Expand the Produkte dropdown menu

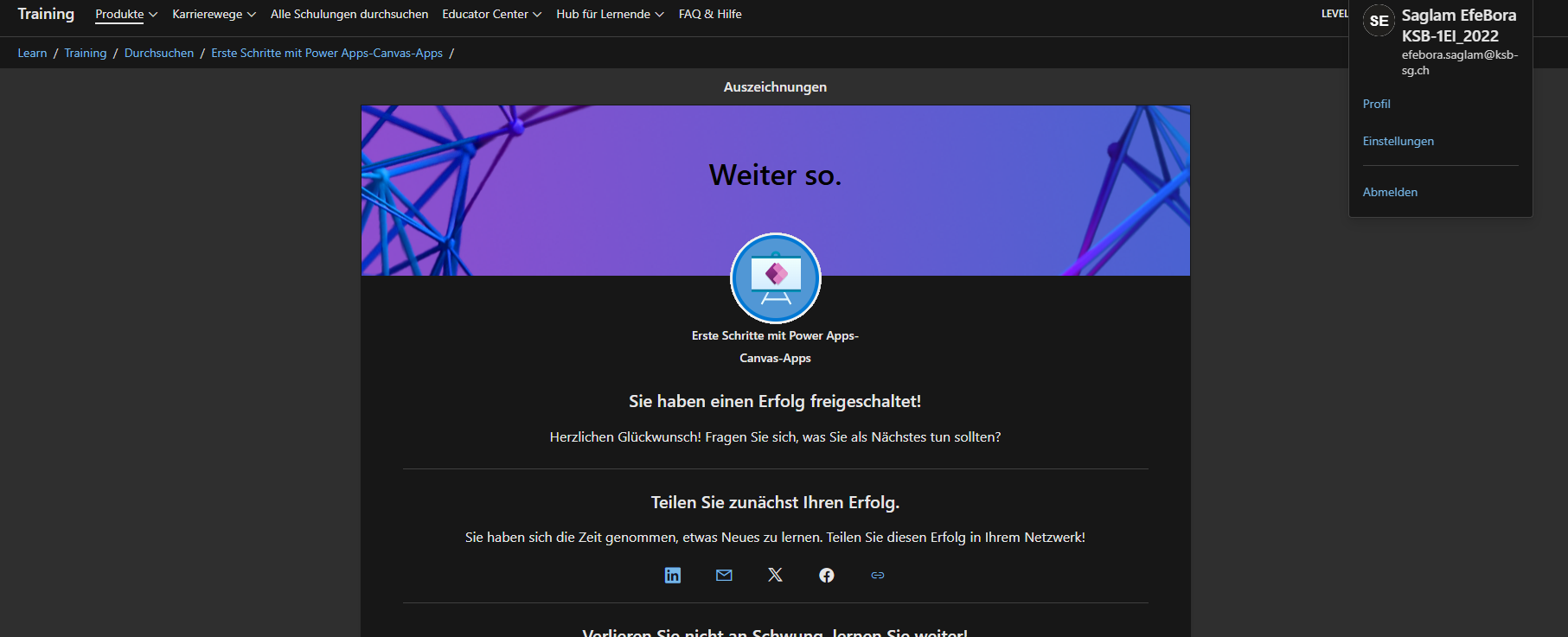point(126,15)
